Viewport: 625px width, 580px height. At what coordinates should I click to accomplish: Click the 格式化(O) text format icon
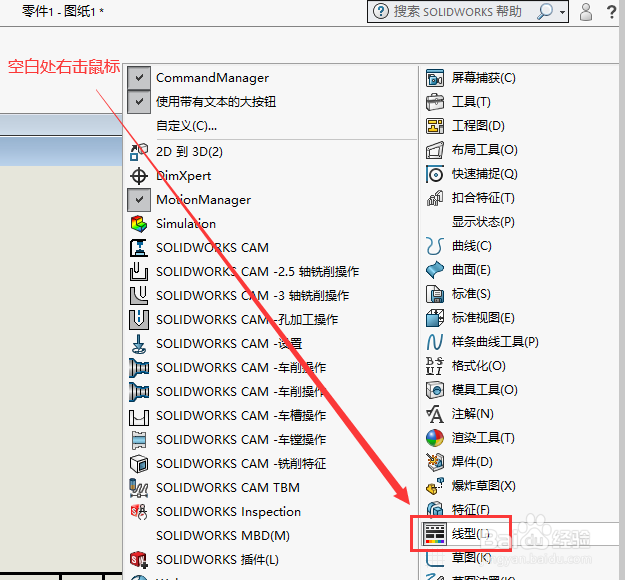(435, 366)
